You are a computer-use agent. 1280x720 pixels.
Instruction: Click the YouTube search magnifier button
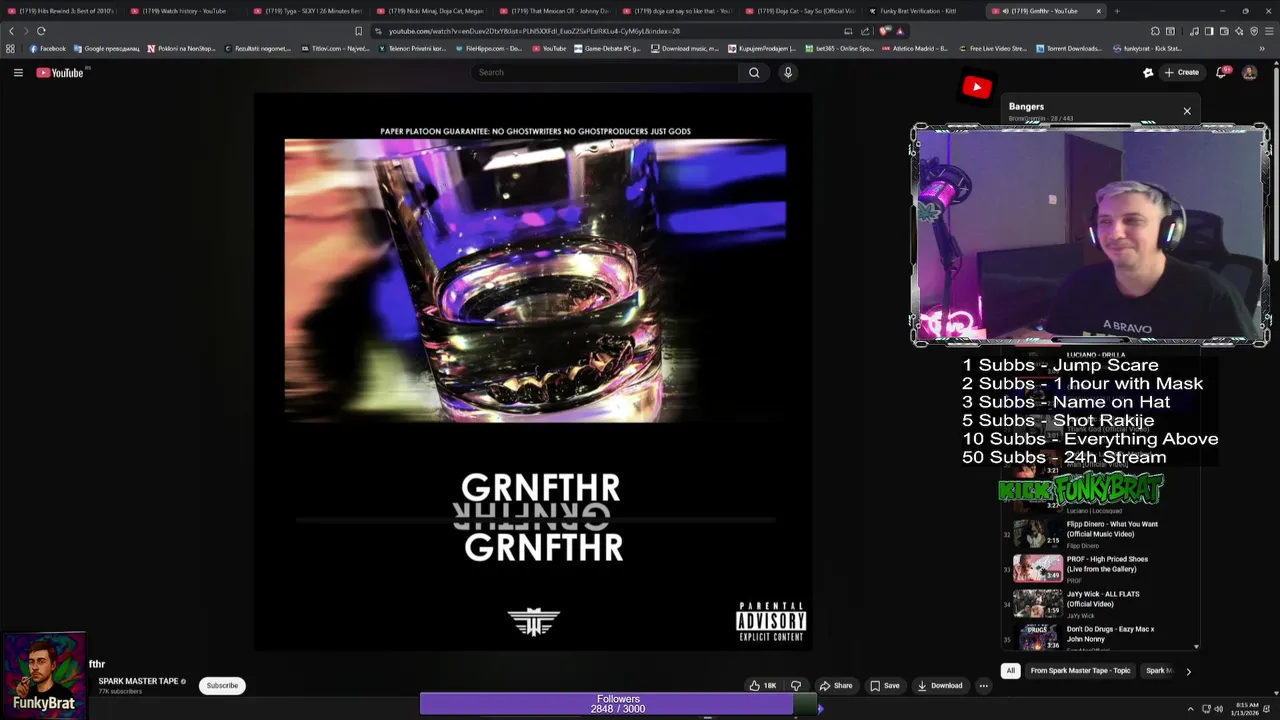click(754, 72)
